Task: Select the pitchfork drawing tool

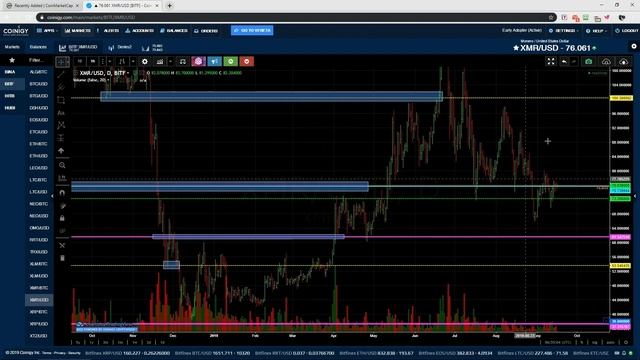Action: click(61, 87)
